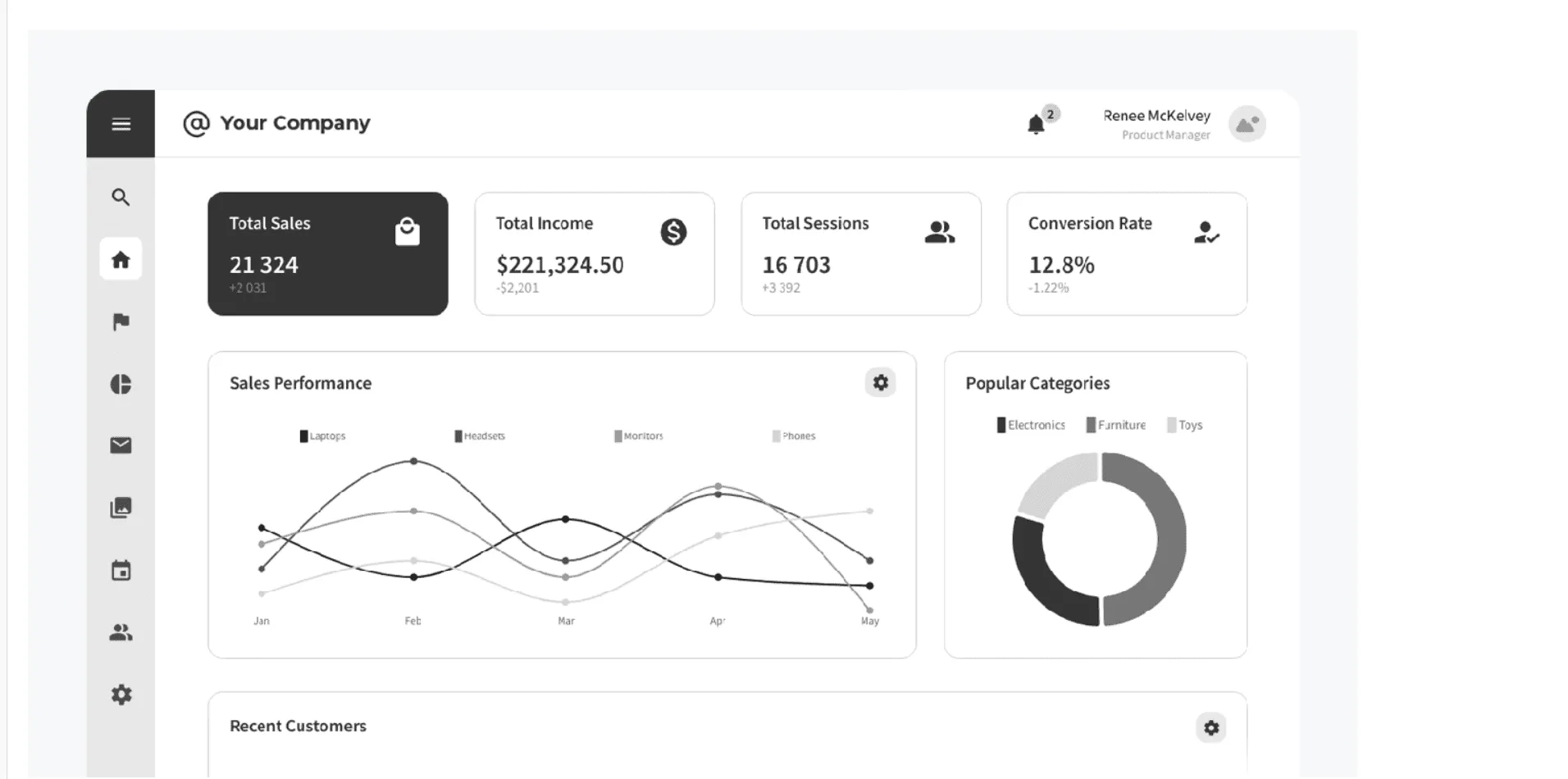Open the calendar sidebar icon
This screenshot has width=1568, height=779.
[121, 570]
